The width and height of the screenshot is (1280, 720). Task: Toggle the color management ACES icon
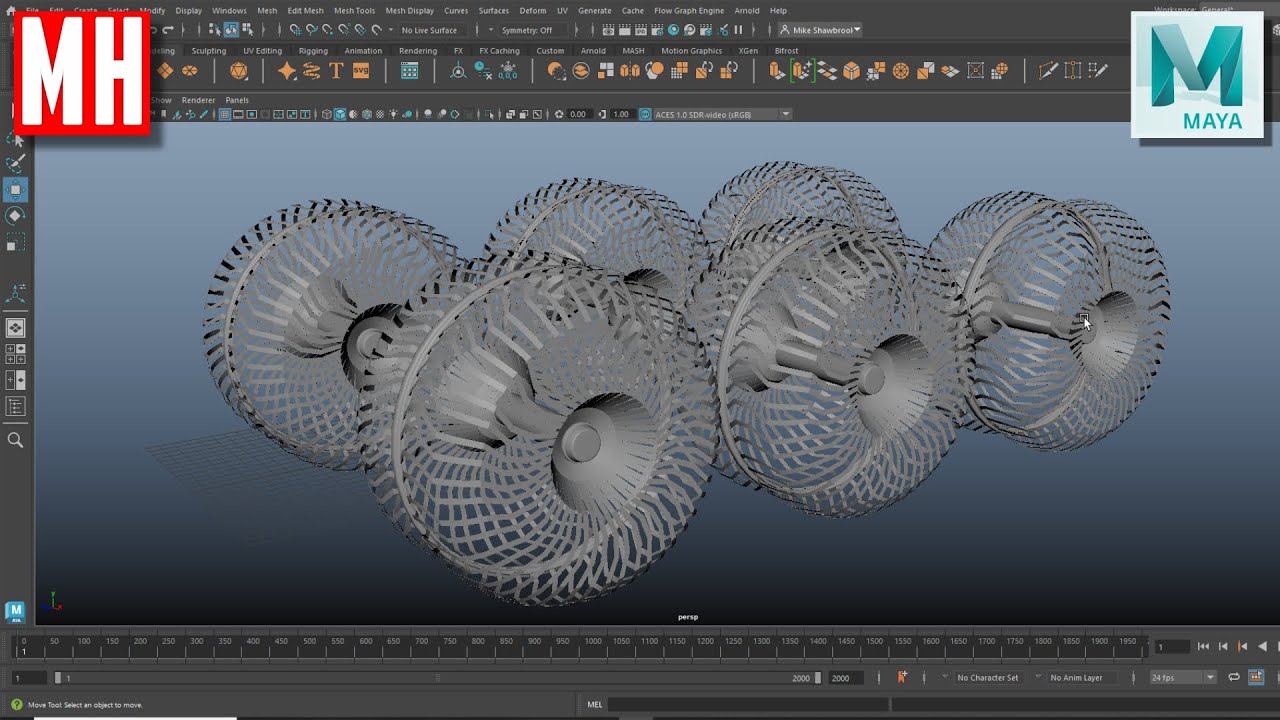(644, 114)
